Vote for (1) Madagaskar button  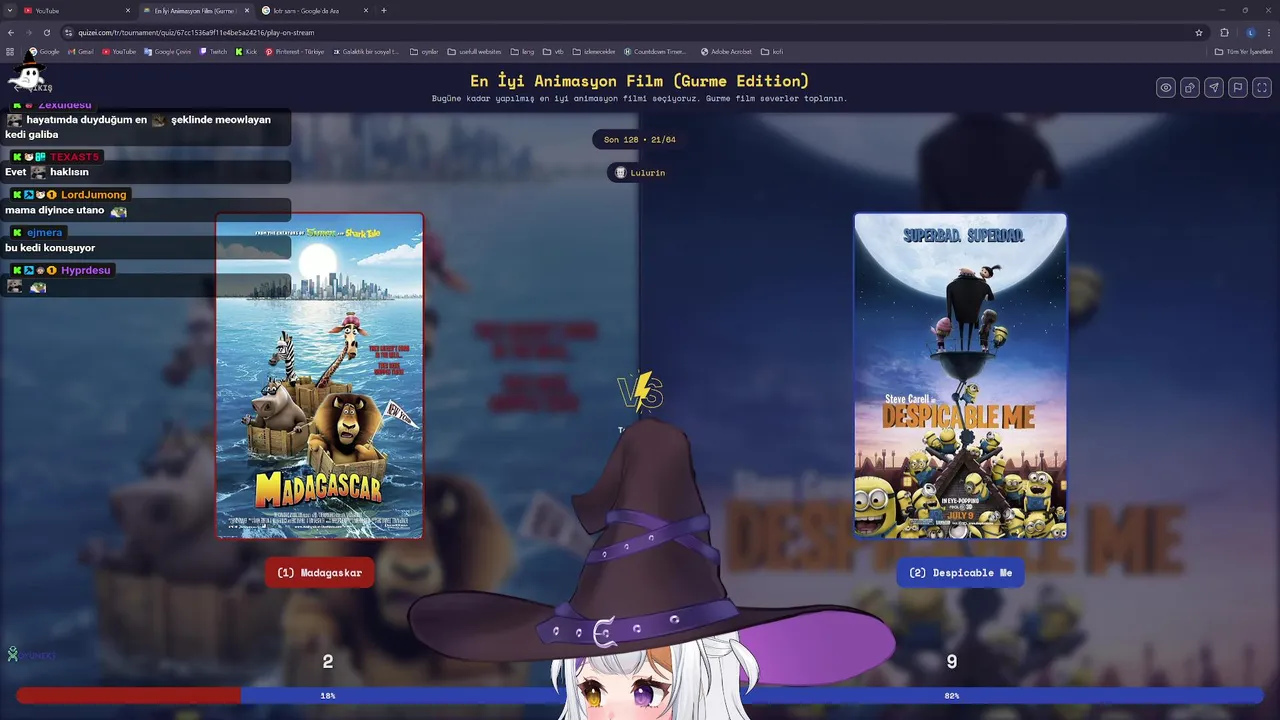click(x=320, y=573)
